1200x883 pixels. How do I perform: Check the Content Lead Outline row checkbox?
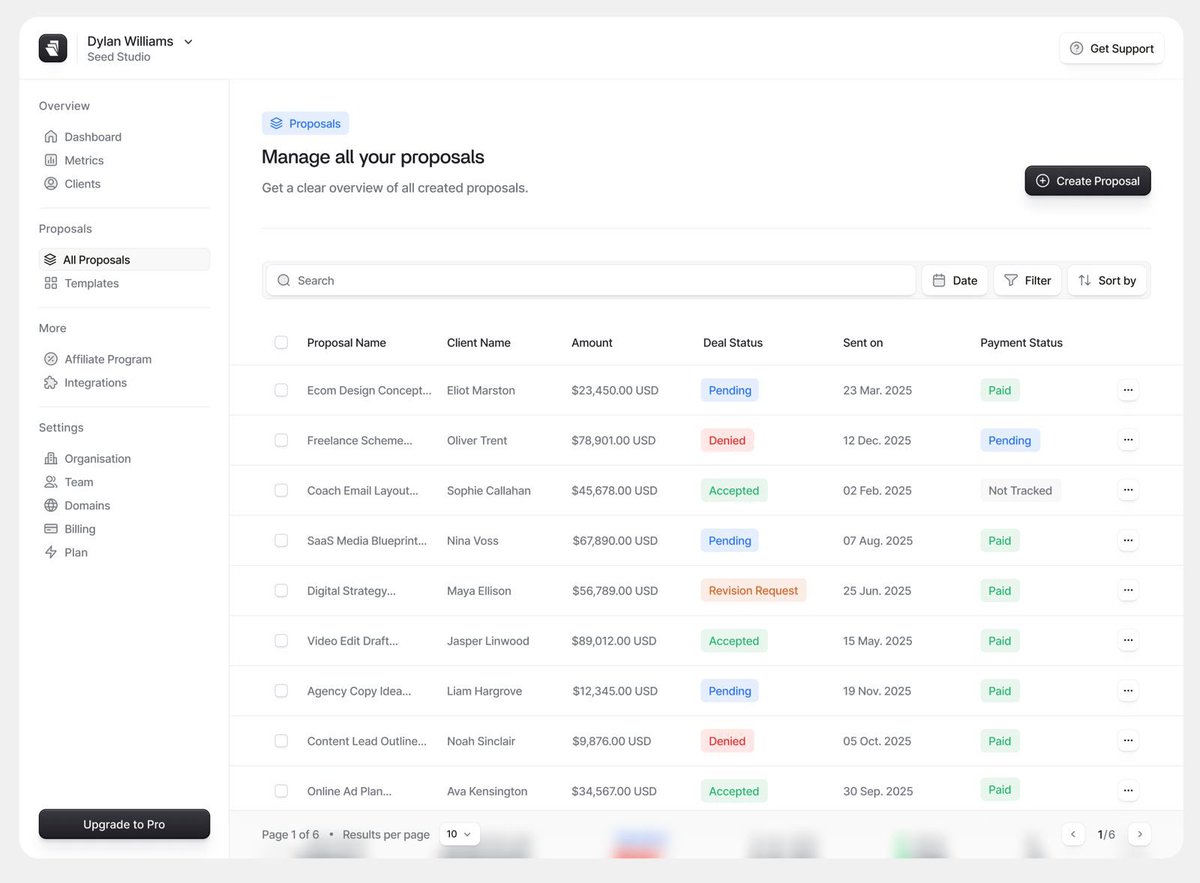tap(281, 741)
